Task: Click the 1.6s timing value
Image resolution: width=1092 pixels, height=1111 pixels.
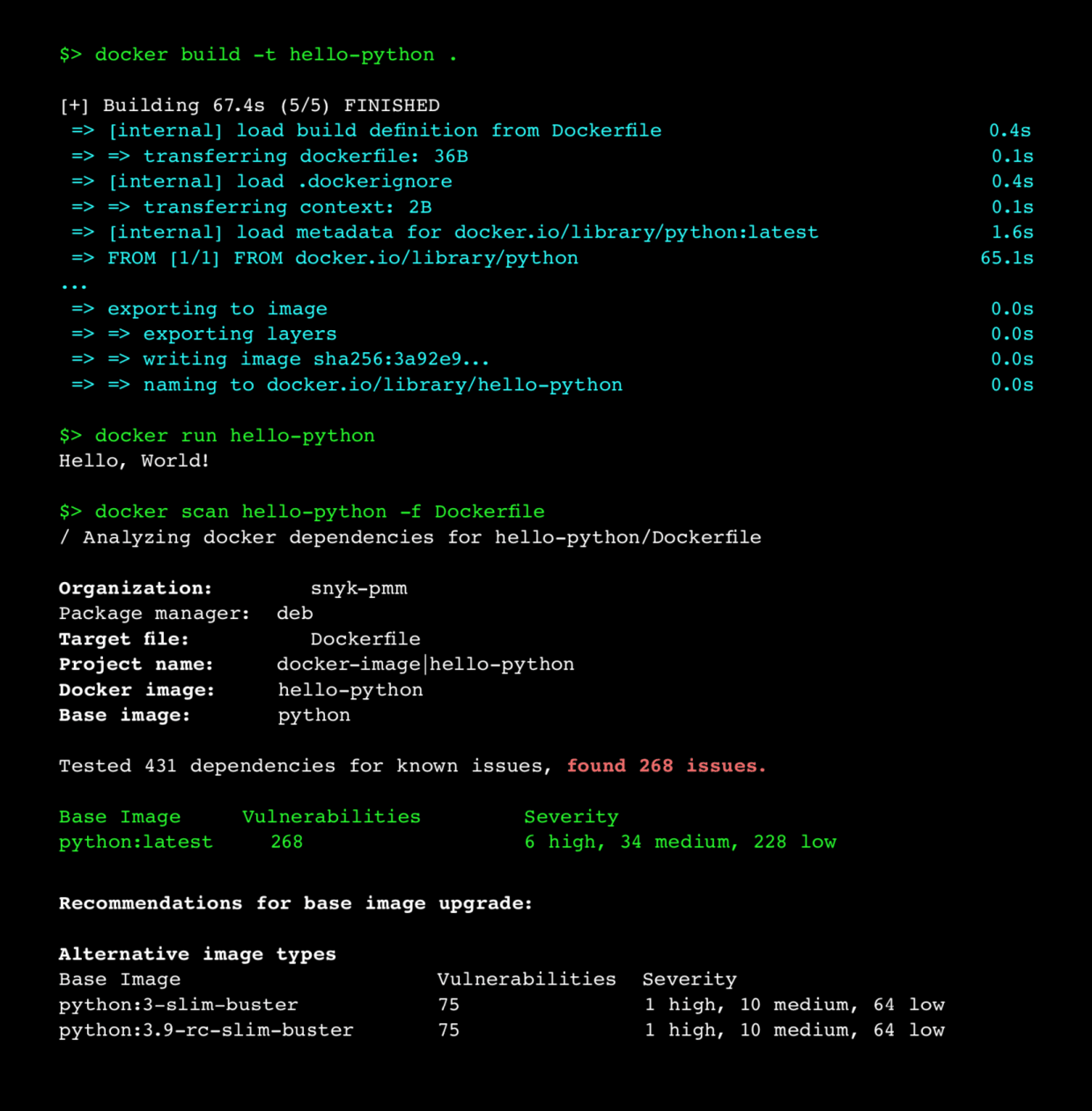Action: coord(1012,232)
